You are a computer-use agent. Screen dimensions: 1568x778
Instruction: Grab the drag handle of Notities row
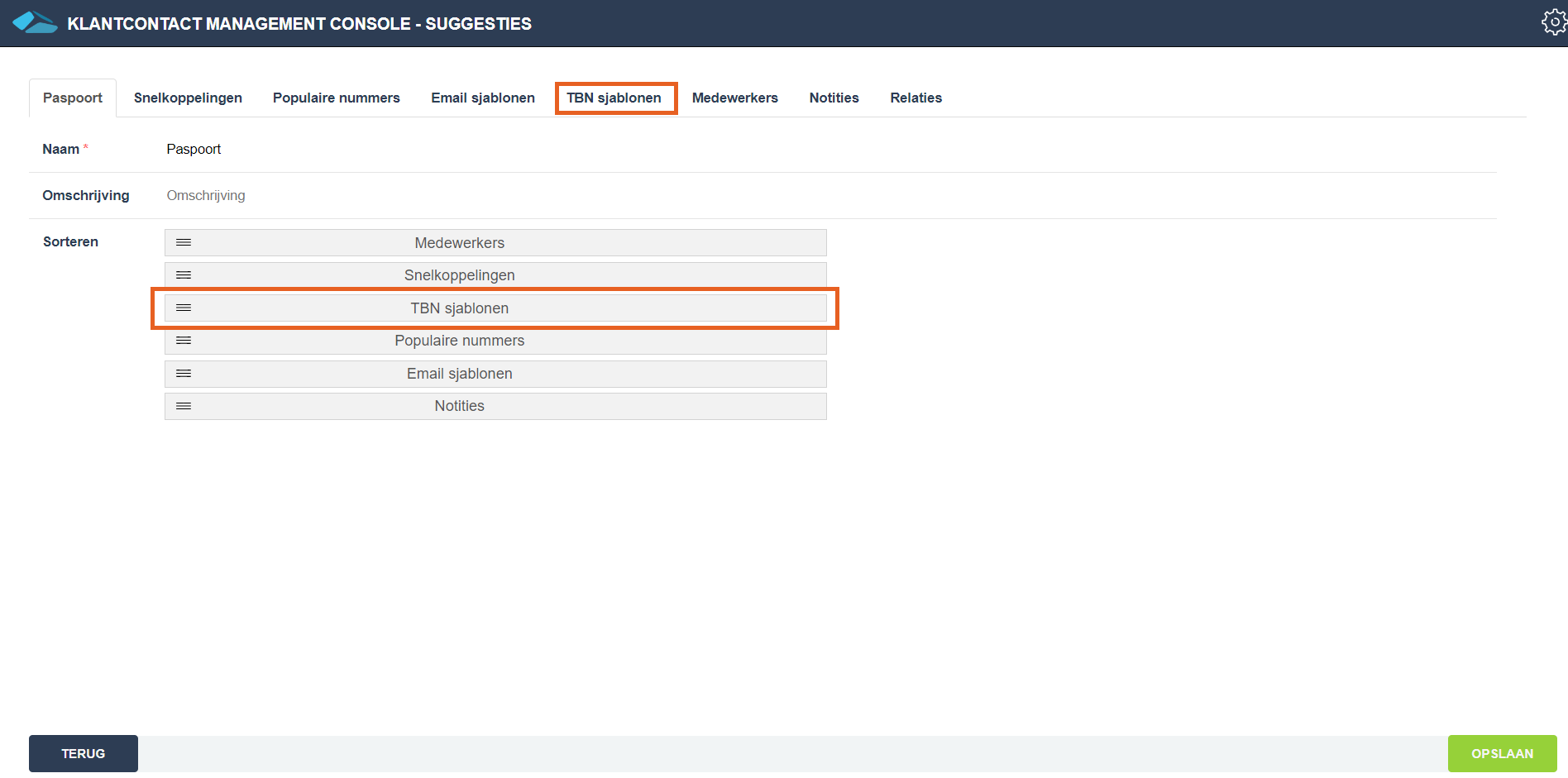click(184, 406)
